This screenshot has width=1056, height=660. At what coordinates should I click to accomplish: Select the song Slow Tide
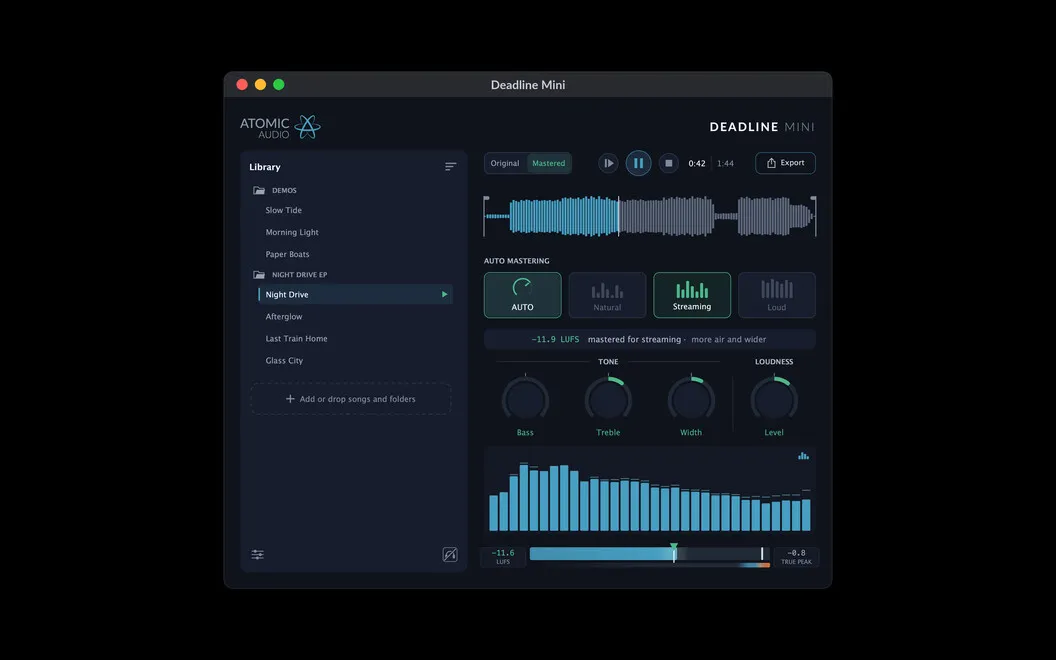pyautogui.click(x=284, y=210)
